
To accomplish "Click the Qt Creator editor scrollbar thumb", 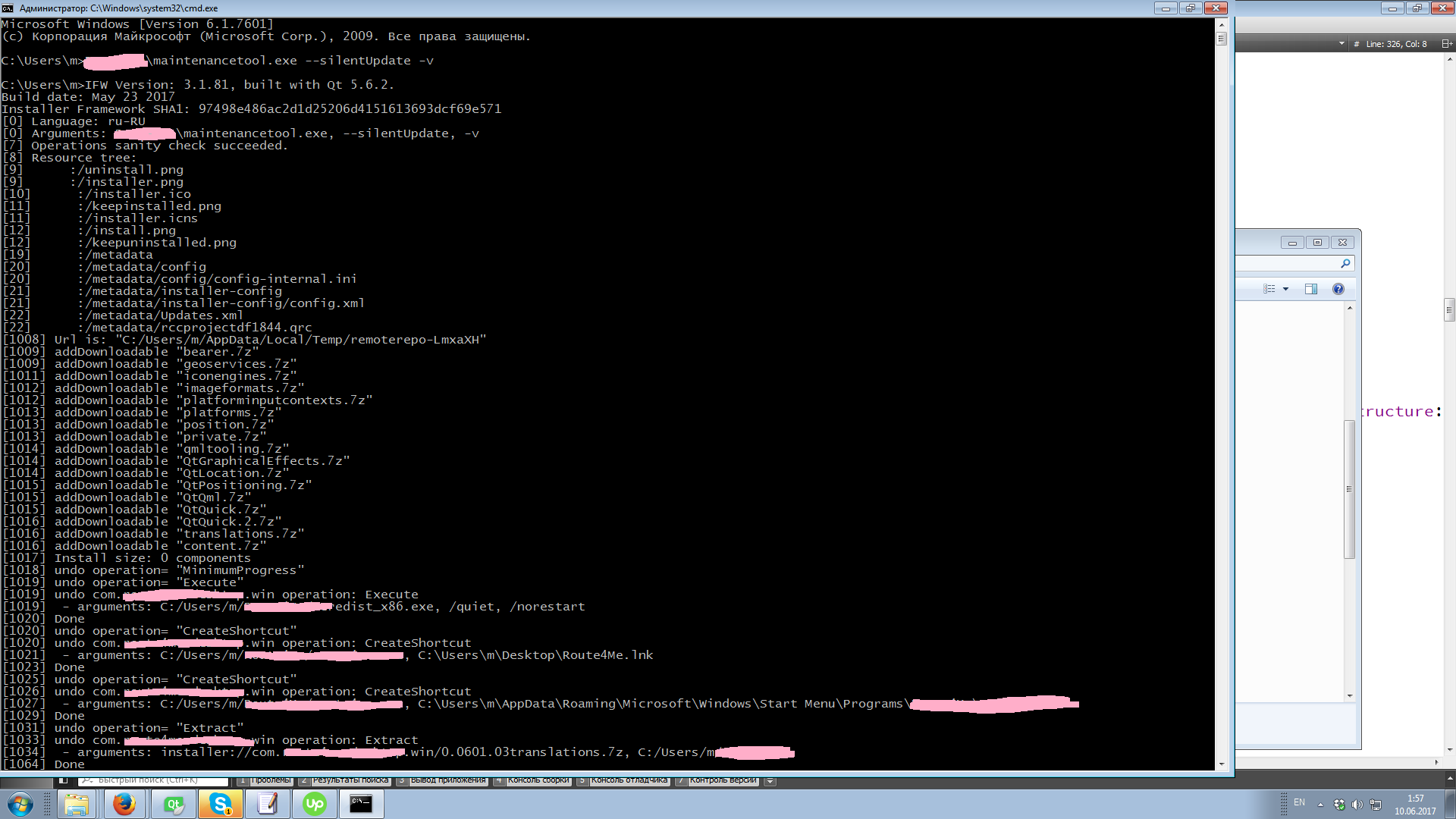I will [x=1449, y=310].
